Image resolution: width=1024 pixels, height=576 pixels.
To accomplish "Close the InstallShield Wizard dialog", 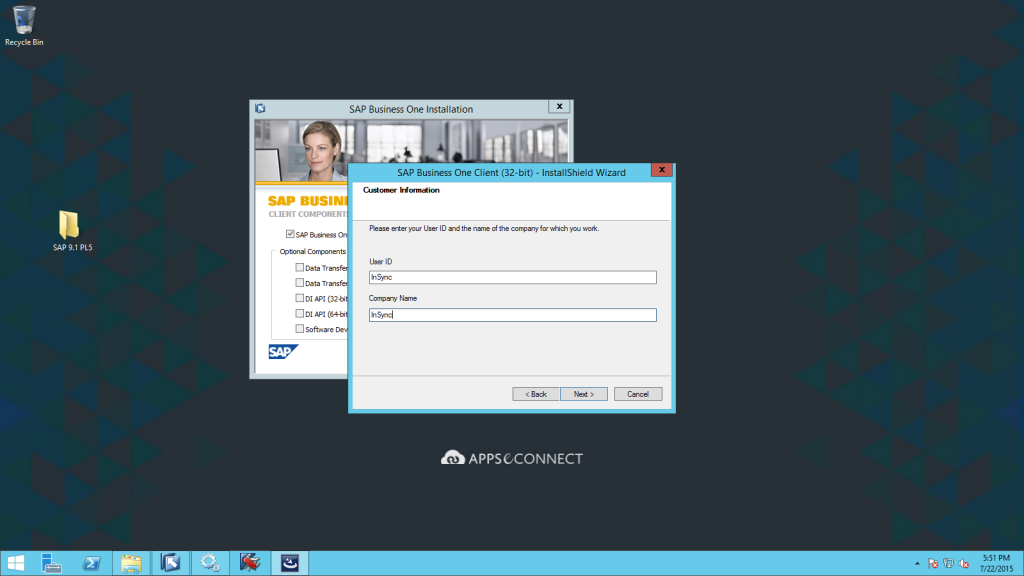I will [x=662, y=170].
